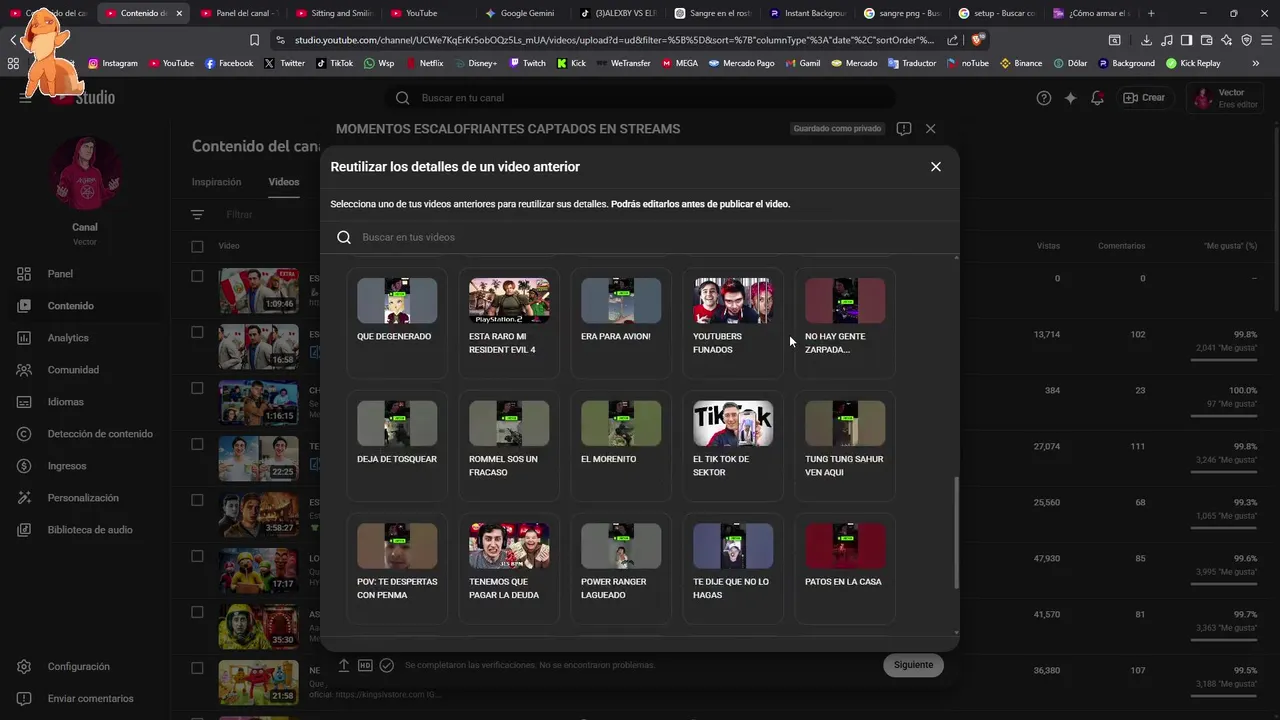Click the Crear button
The image size is (1280, 720).
click(1144, 98)
